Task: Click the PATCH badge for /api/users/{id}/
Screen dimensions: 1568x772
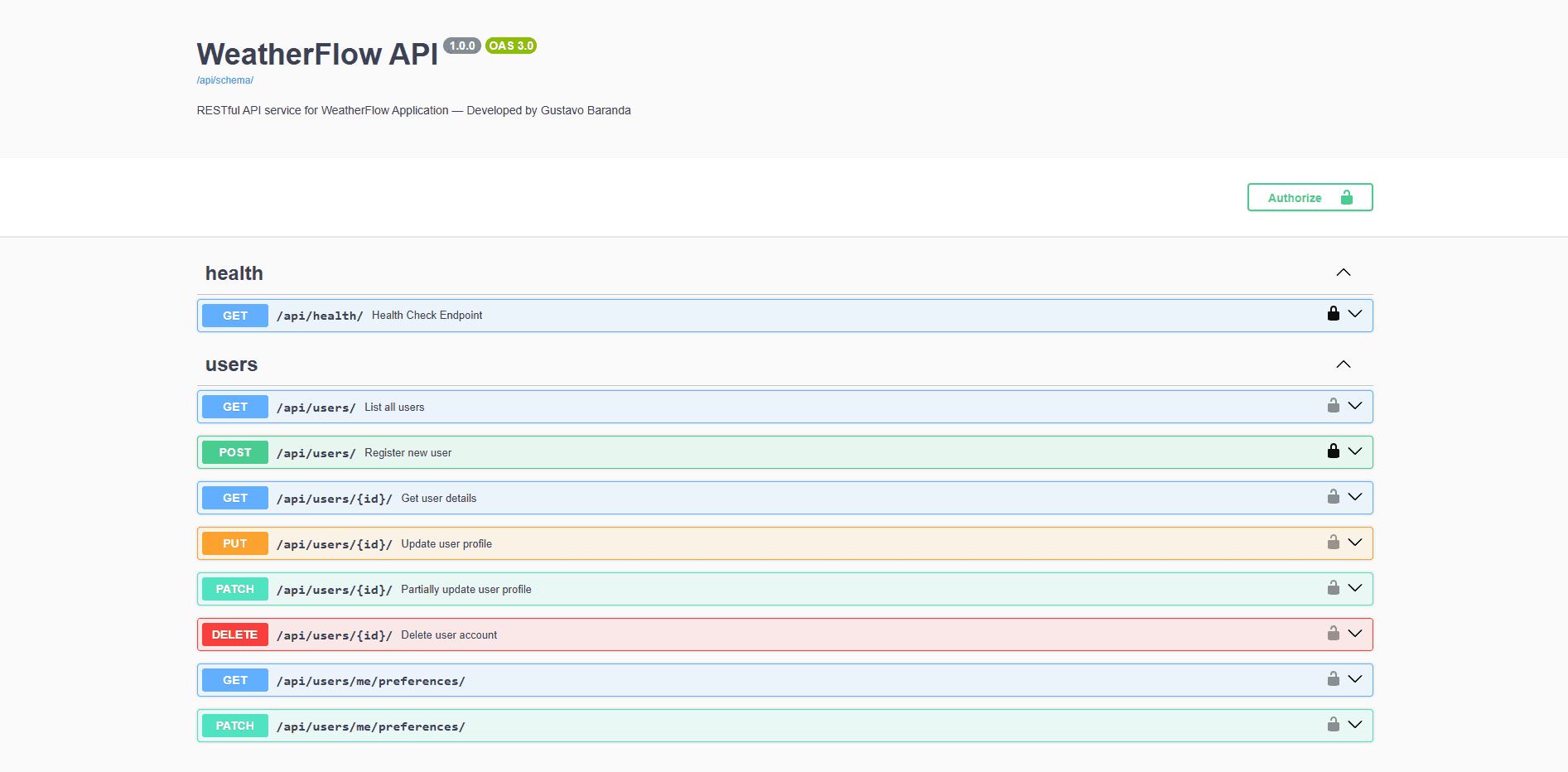Action: 235,589
